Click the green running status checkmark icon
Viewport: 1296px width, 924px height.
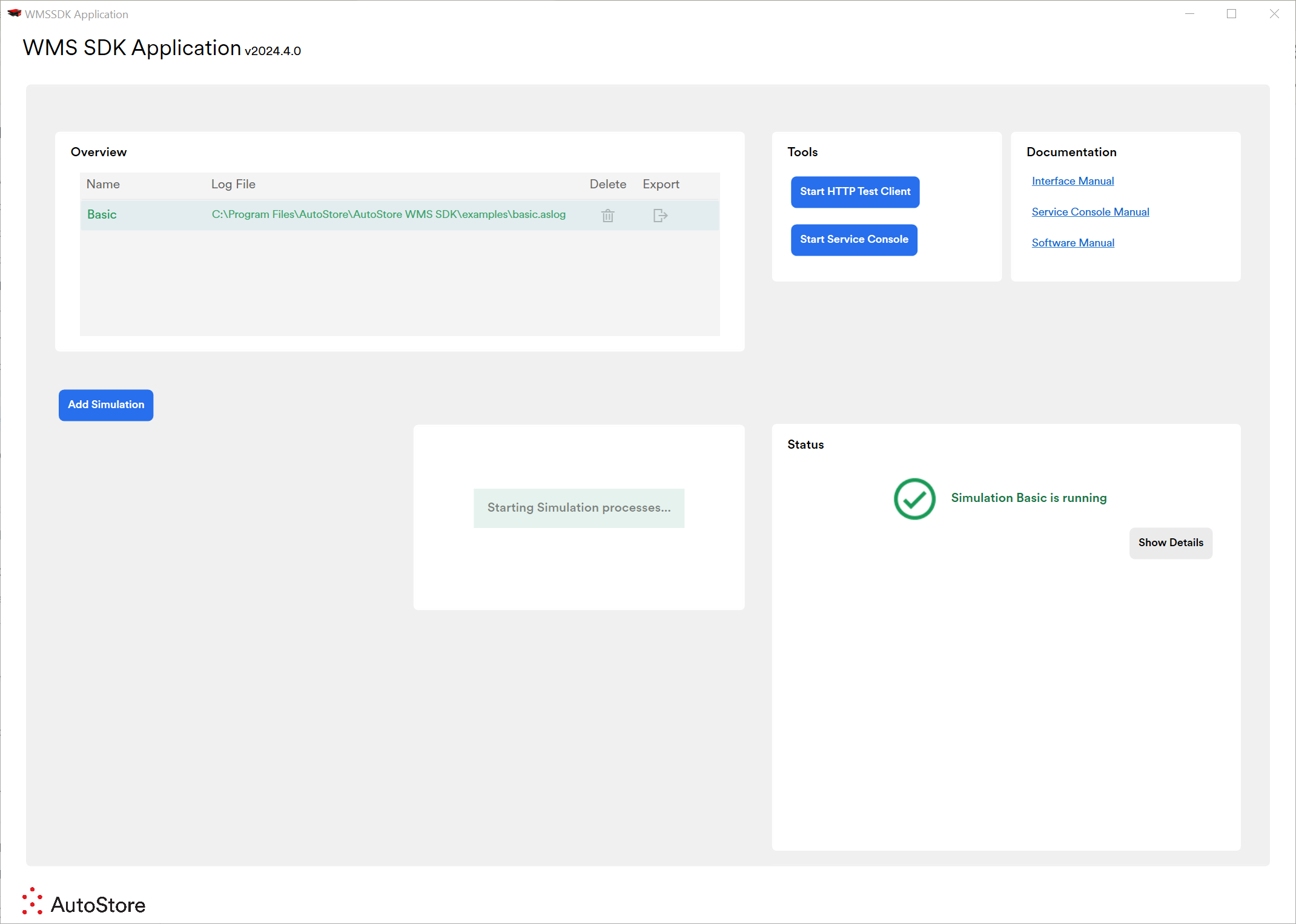point(914,499)
